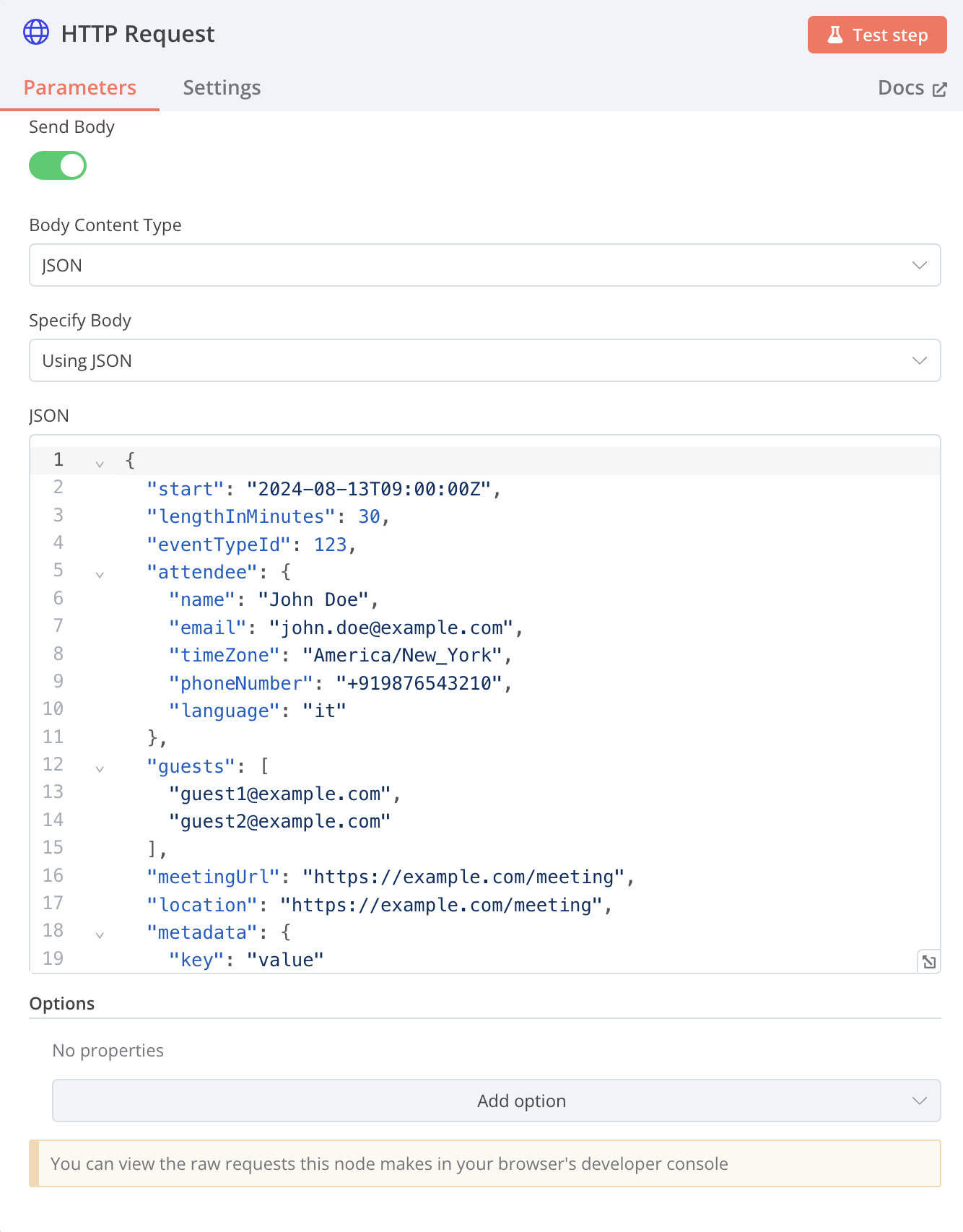Image resolution: width=963 pixels, height=1232 pixels.
Task: Switch to the Settings tab
Action: (x=222, y=88)
